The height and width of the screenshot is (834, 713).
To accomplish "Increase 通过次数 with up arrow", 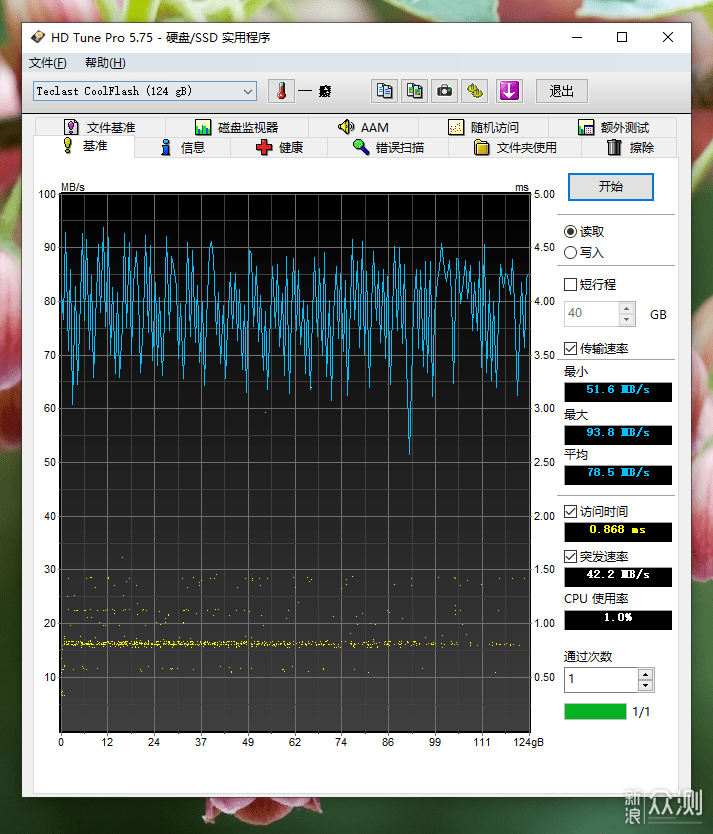I will tap(645, 674).
